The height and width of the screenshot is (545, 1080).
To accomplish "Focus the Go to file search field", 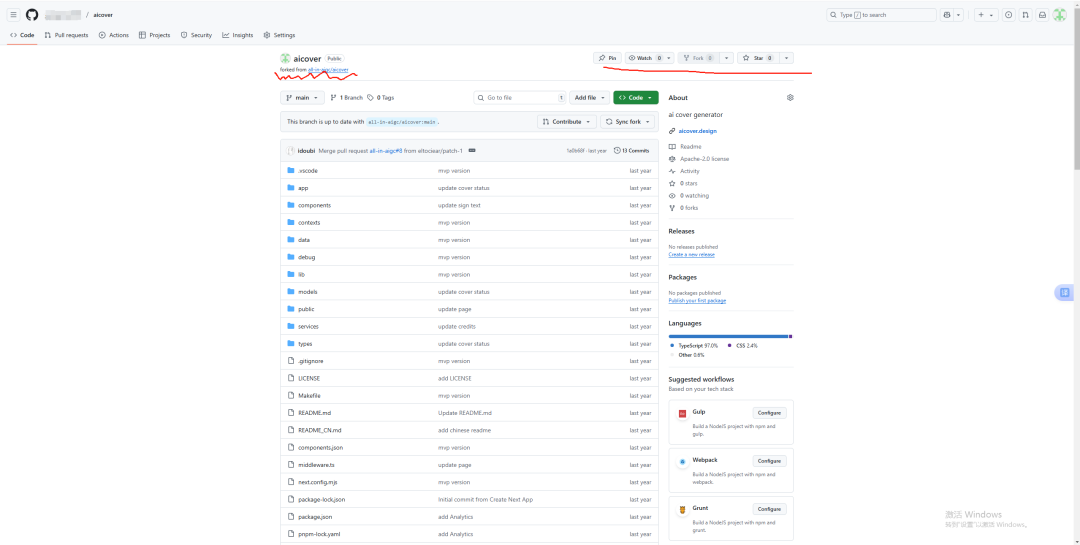I will [x=521, y=98].
